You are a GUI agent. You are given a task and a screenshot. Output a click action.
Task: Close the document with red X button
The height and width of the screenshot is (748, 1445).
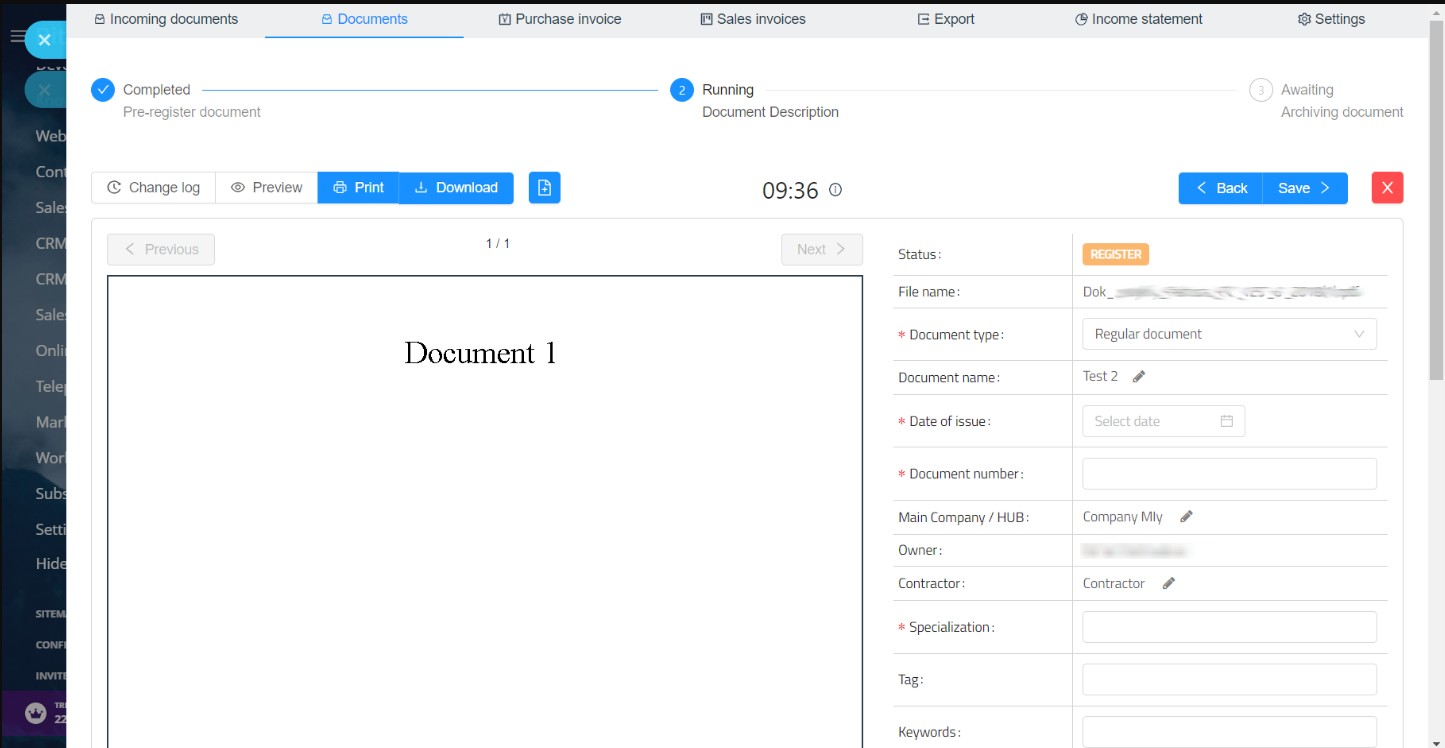click(1387, 188)
